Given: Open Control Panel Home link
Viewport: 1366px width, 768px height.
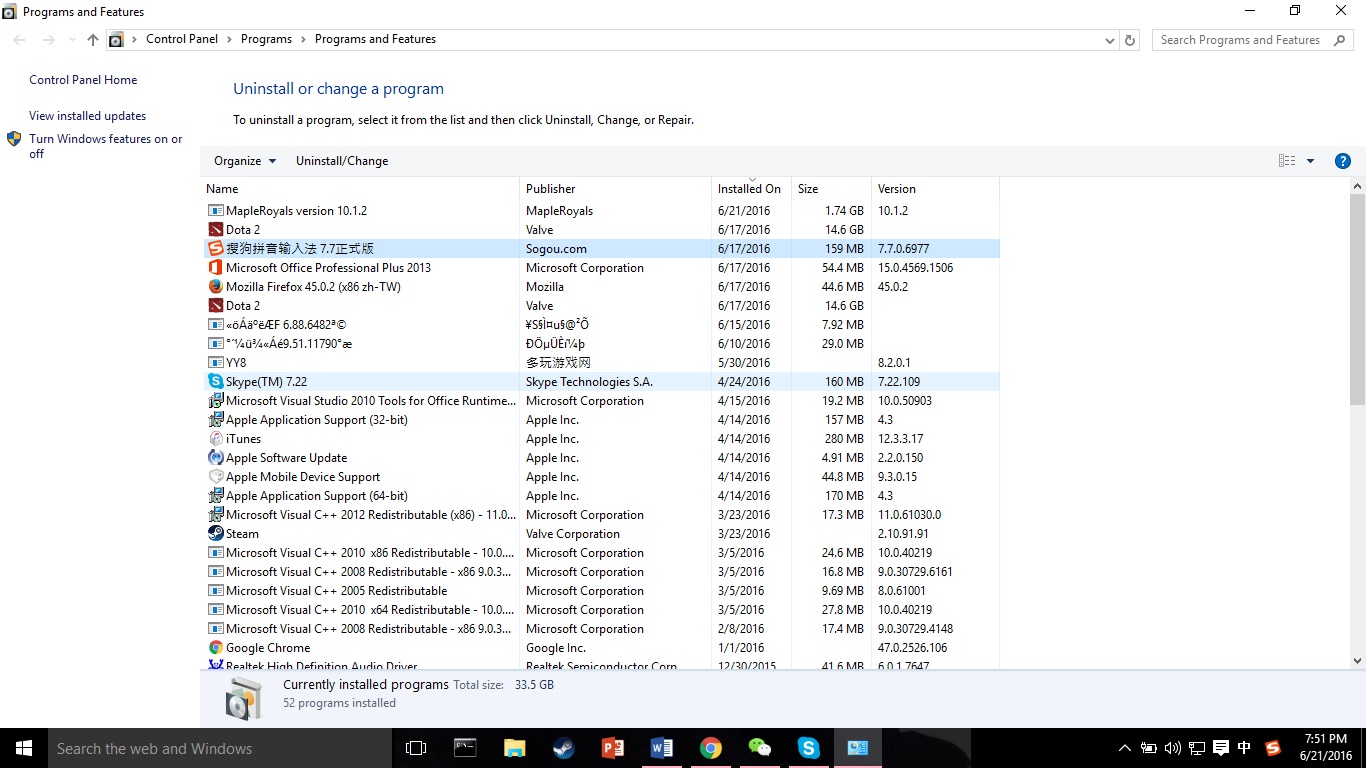Looking at the screenshot, I should click(83, 80).
